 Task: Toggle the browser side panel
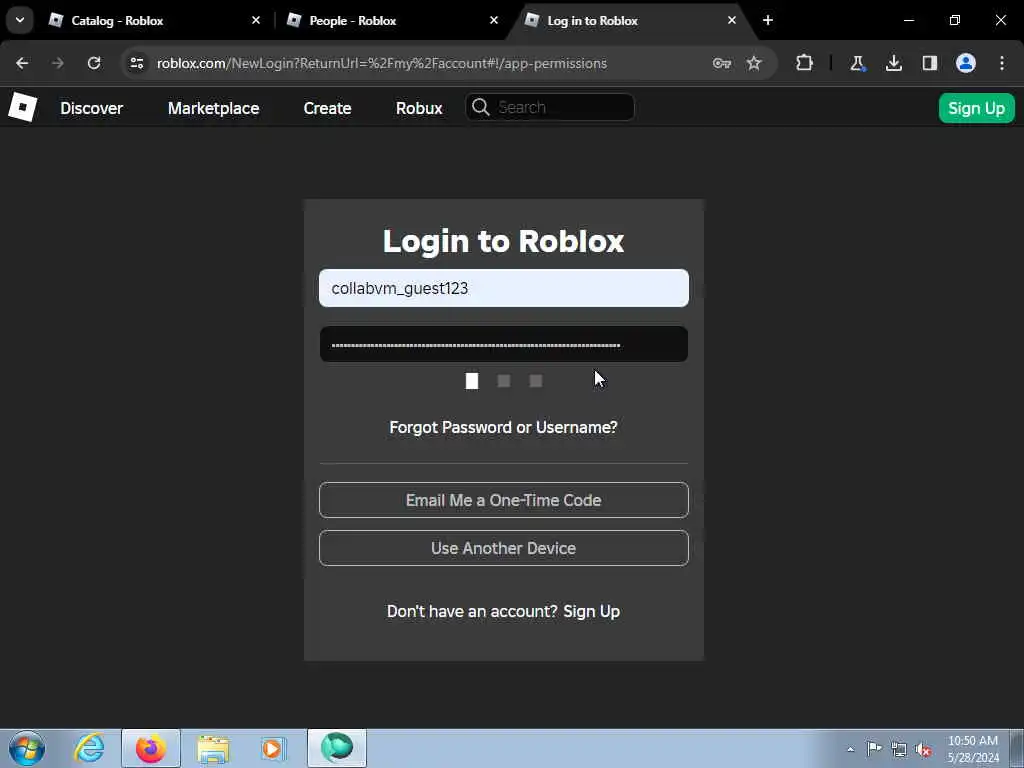click(930, 63)
